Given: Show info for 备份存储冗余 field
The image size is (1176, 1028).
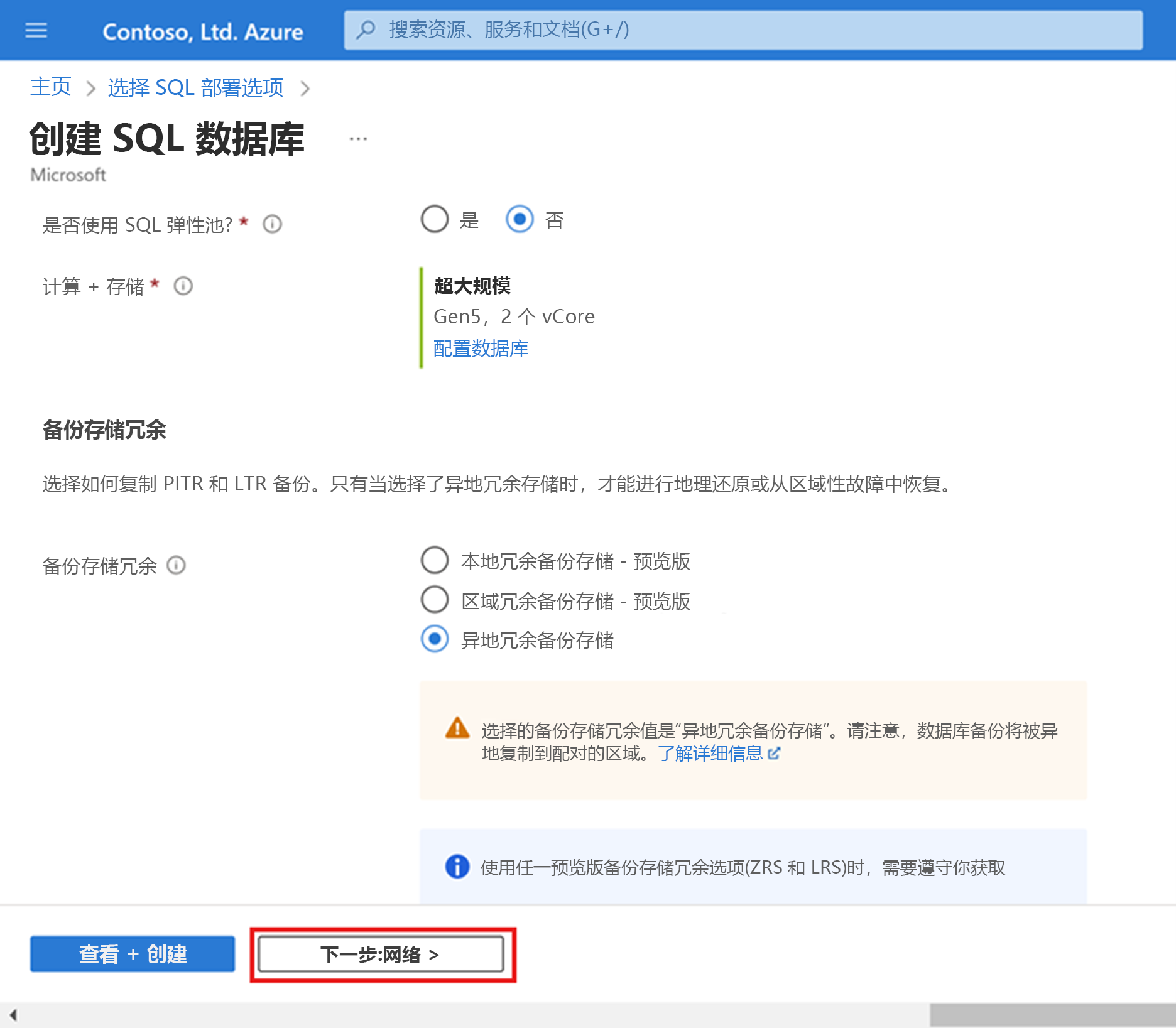Looking at the screenshot, I should click(176, 566).
